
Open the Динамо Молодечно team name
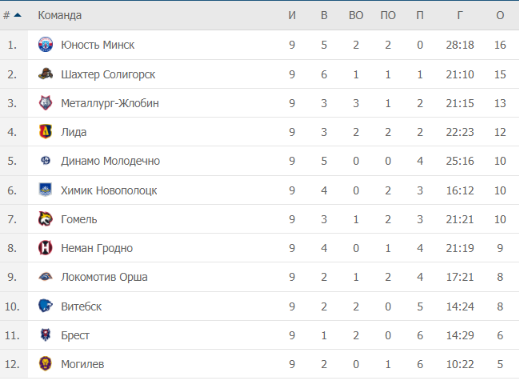pos(110,161)
